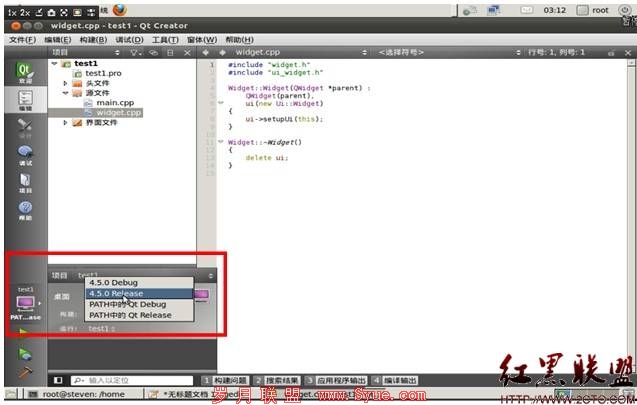
Task: Click the keyboard indicator in the panel
Action: click(x=527, y=10)
